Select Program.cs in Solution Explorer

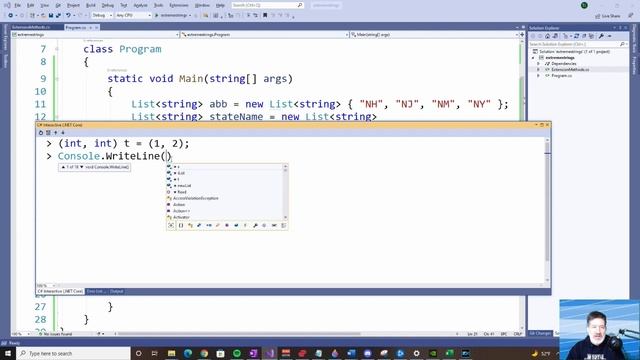tap(562, 76)
